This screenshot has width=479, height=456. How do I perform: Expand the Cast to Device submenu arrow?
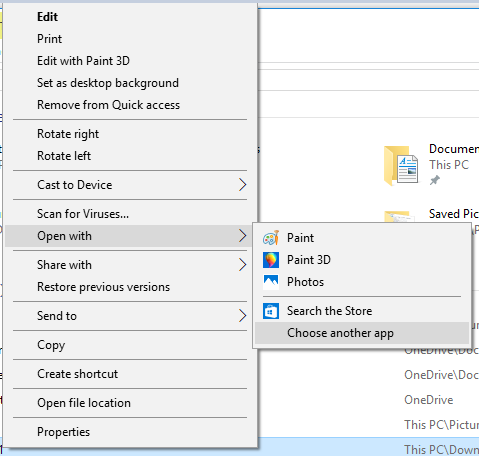tap(243, 185)
